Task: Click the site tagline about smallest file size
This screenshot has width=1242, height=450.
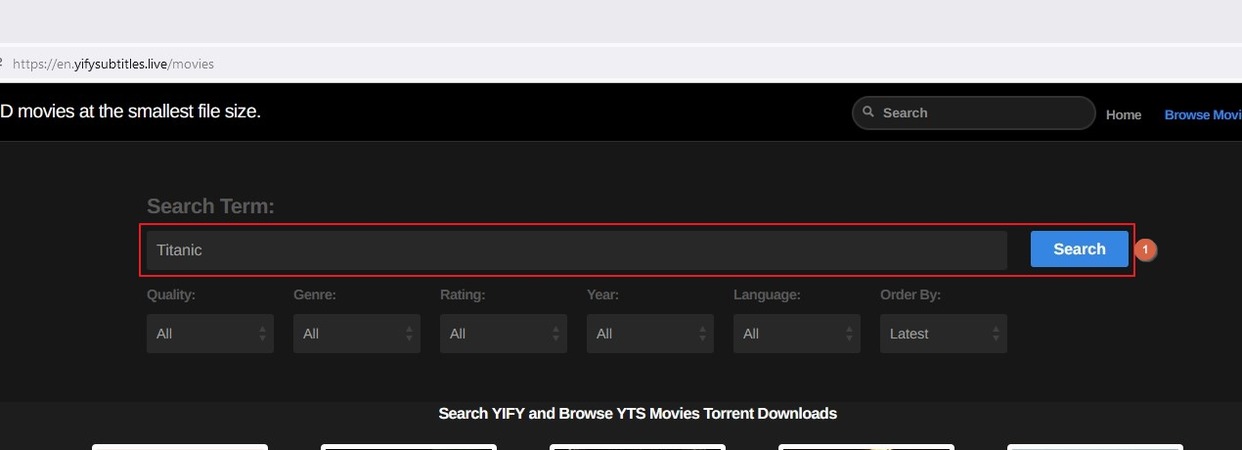Action: point(130,112)
